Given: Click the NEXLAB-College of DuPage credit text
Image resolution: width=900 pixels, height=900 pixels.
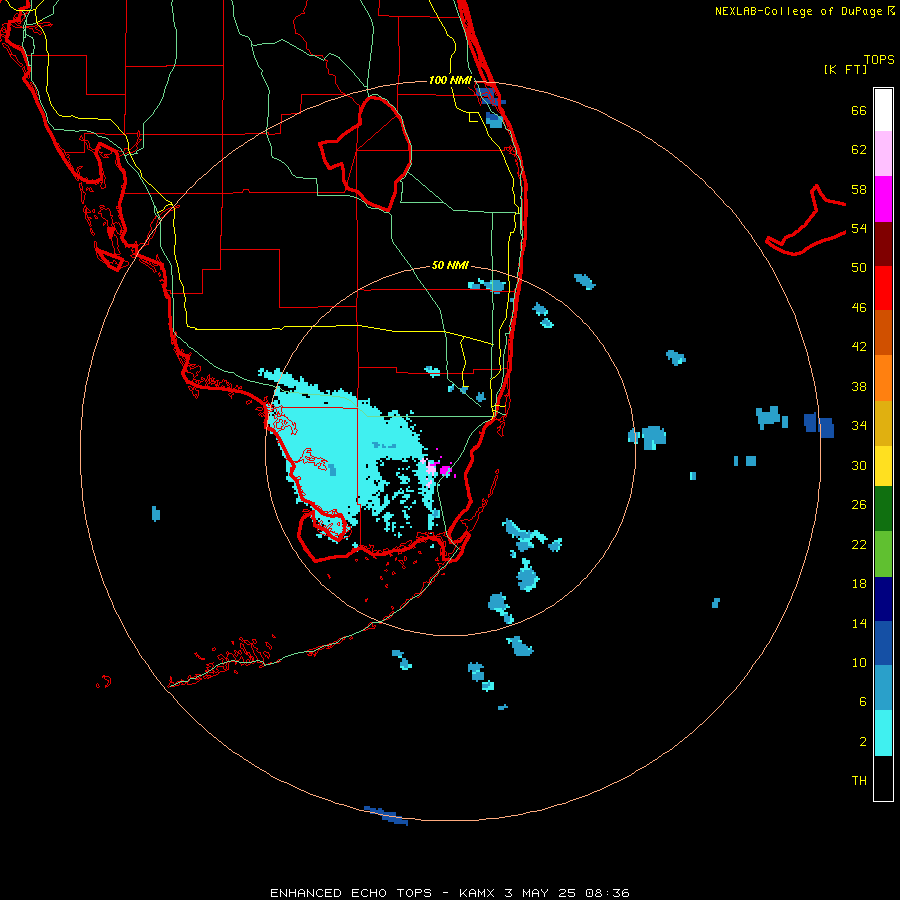Looking at the screenshot, I should point(799,11).
